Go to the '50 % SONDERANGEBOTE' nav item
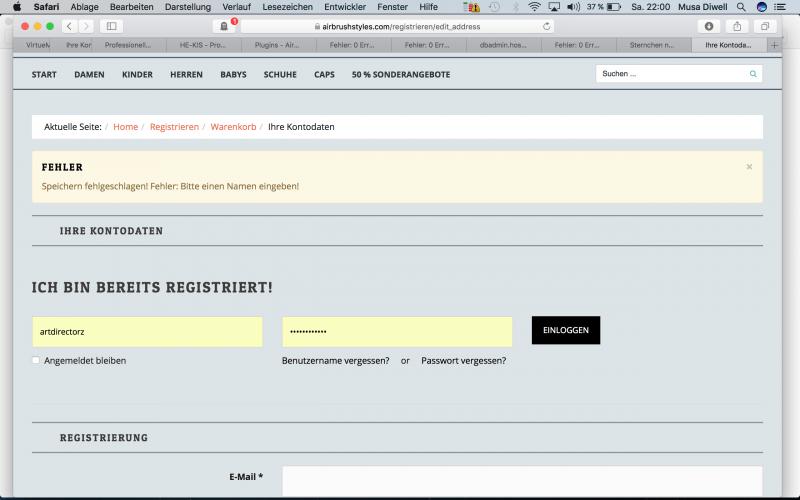Screen dimensions: 800x500 tap(400, 74)
